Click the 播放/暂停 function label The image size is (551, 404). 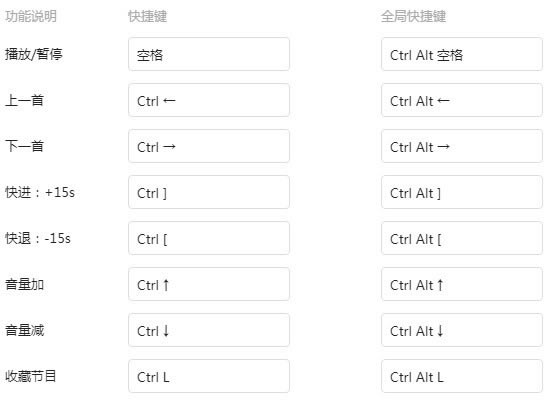[x=34, y=54]
